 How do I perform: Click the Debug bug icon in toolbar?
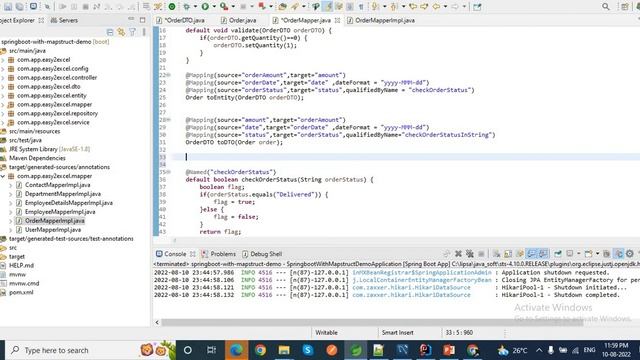tap(187, 7)
